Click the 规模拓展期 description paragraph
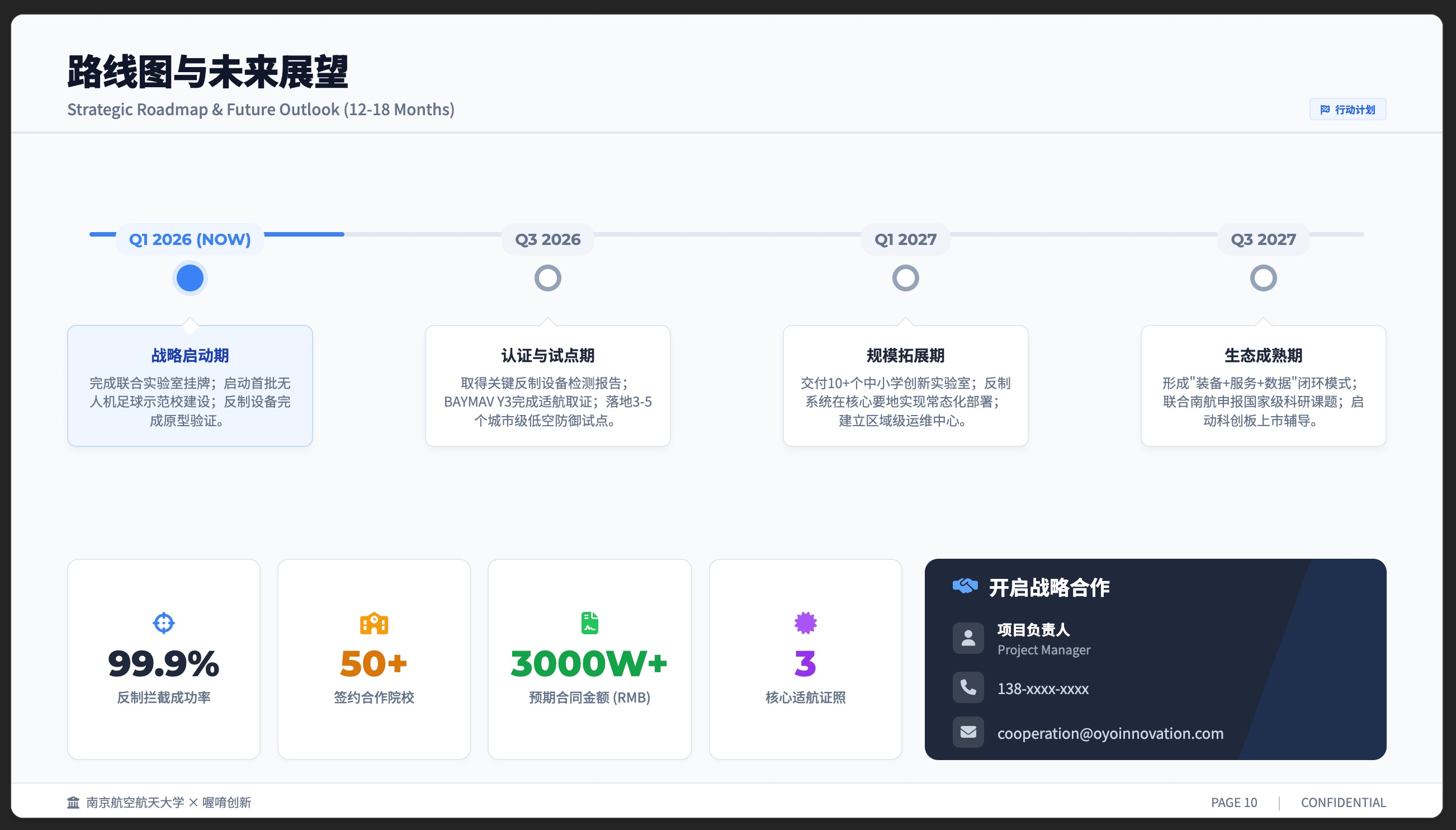Image resolution: width=1456 pixels, height=830 pixels. 905,402
